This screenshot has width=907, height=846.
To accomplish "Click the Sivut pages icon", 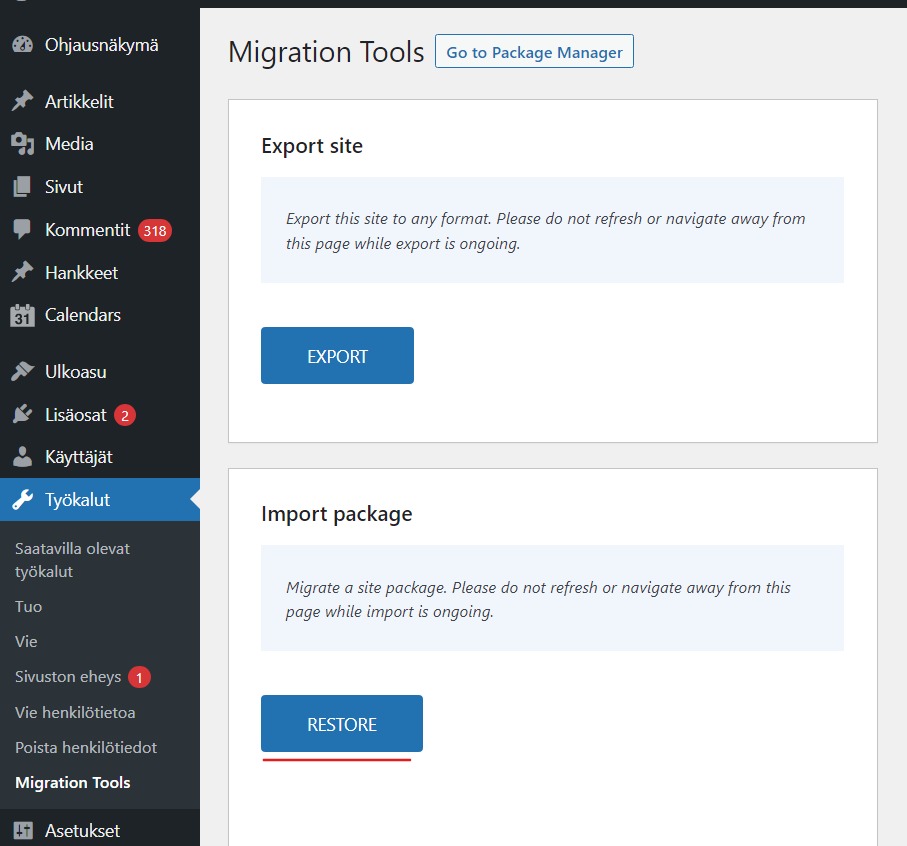I will (22, 187).
